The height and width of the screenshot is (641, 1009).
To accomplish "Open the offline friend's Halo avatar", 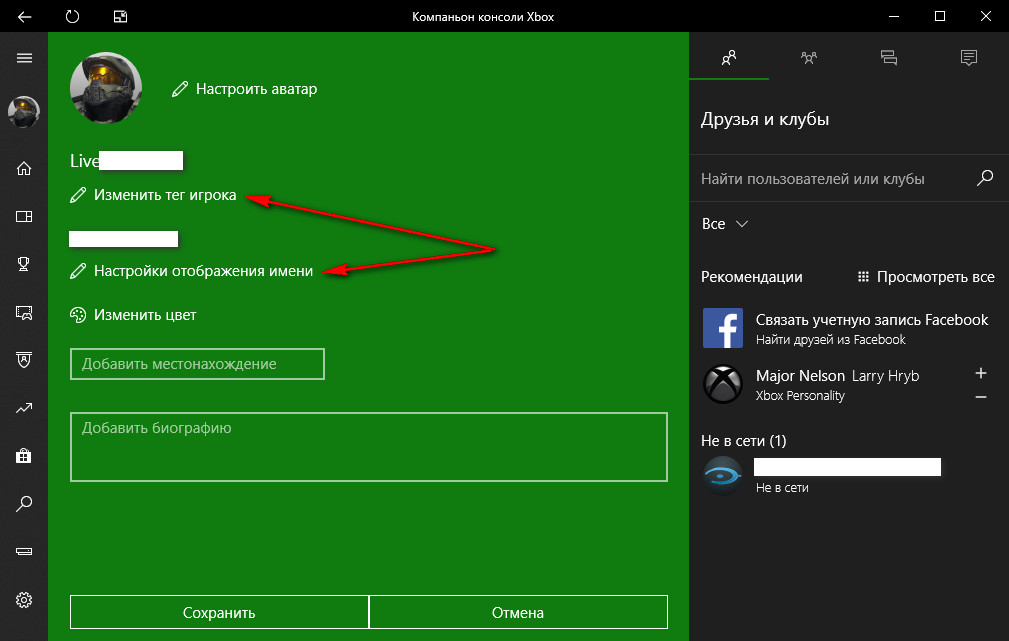I will 723,476.
